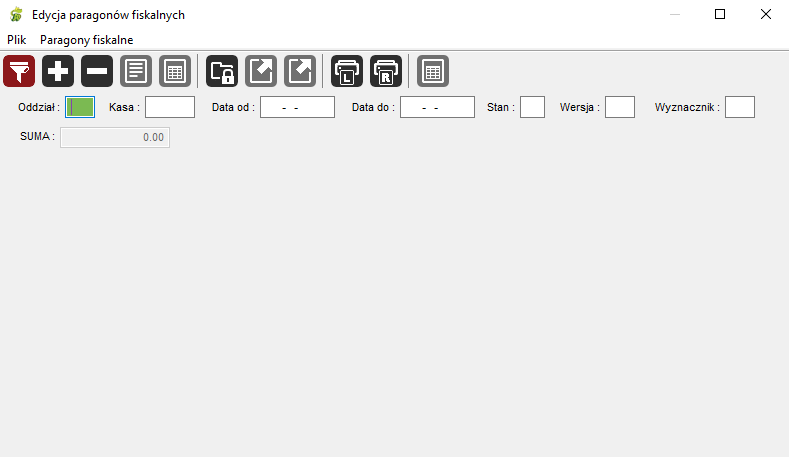
Task: Click the Data do date field
Action: click(437, 107)
